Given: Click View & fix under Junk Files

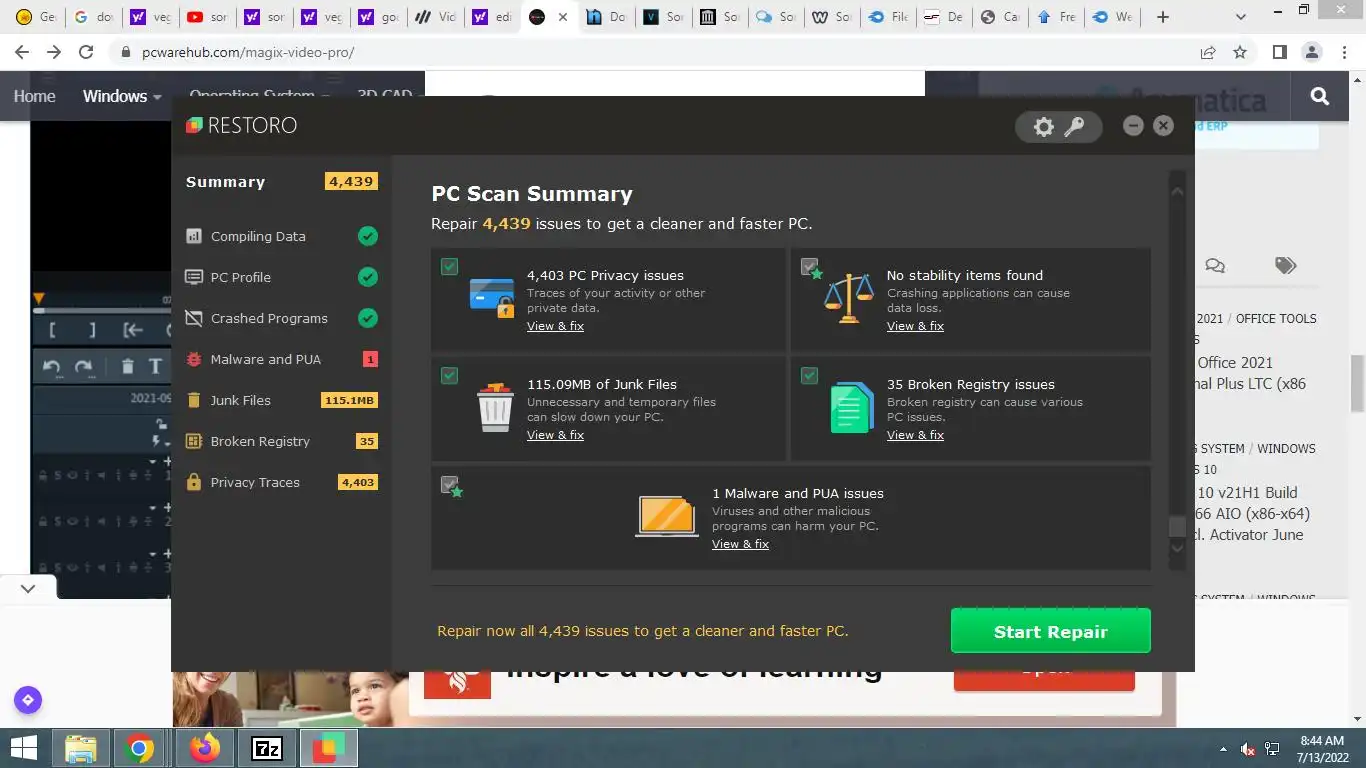Looking at the screenshot, I should 555,435.
